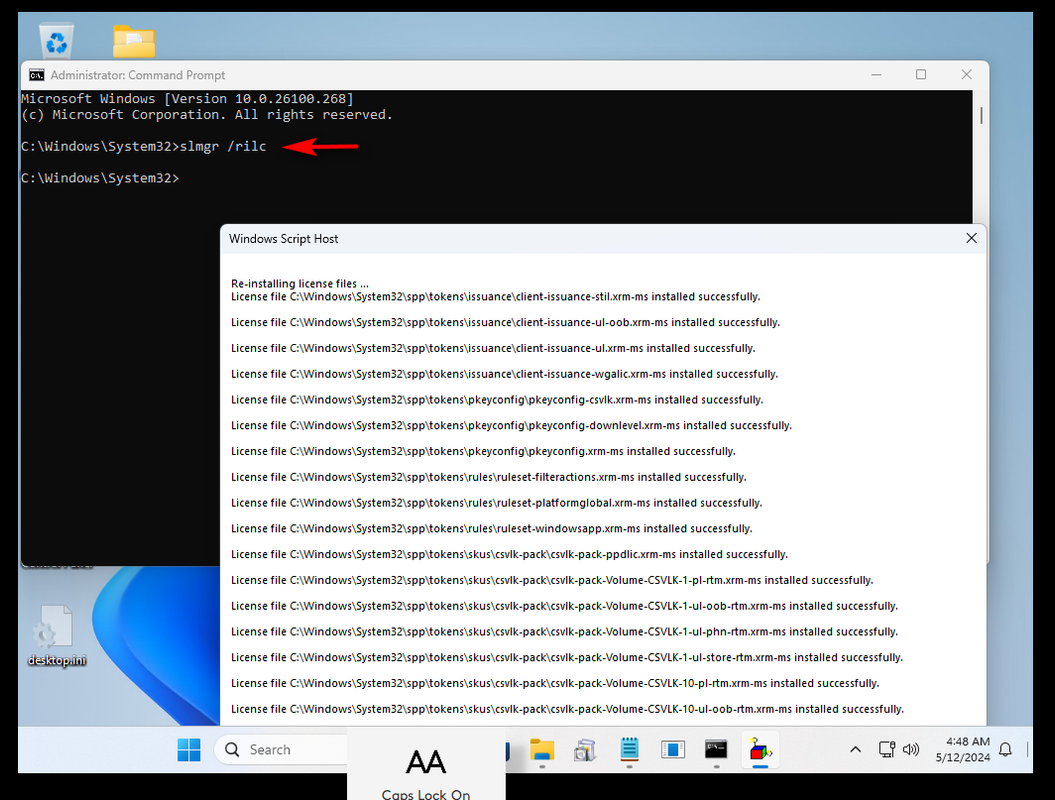Click the ruleset-windowsapp.xrm-ms license line

tap(492, 529)
